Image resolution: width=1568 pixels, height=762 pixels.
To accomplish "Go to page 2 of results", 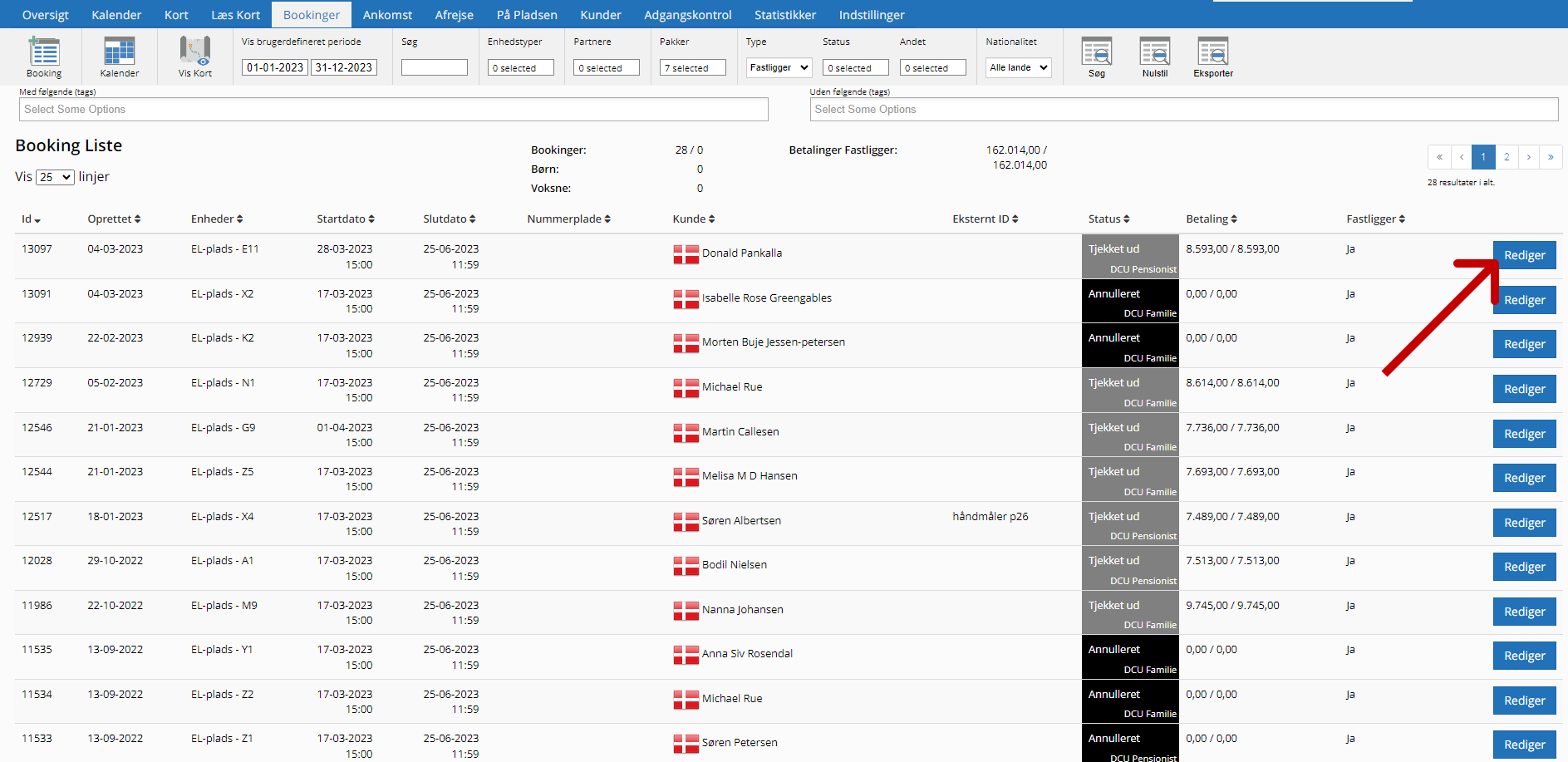I will click(x=1506, y=157).
